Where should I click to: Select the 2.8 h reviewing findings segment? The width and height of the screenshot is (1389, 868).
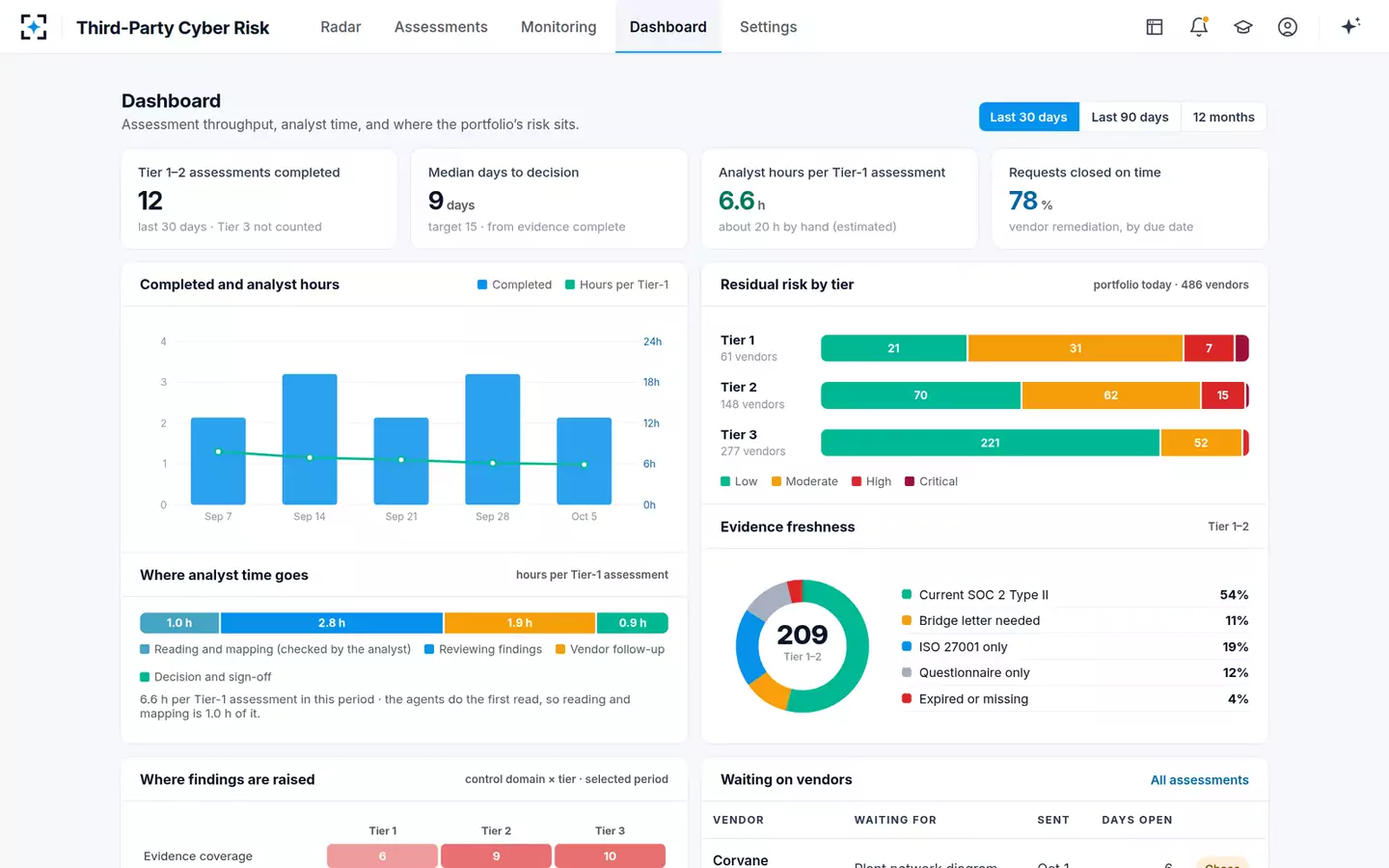[332, 623]
